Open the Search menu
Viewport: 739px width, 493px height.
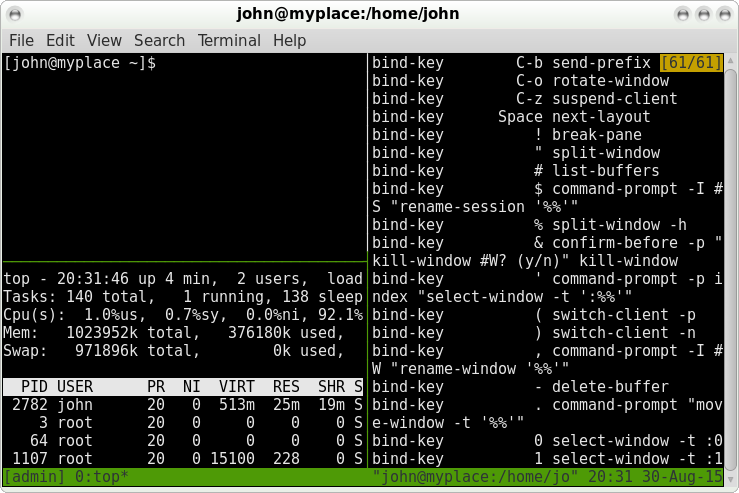click(159, 41)
